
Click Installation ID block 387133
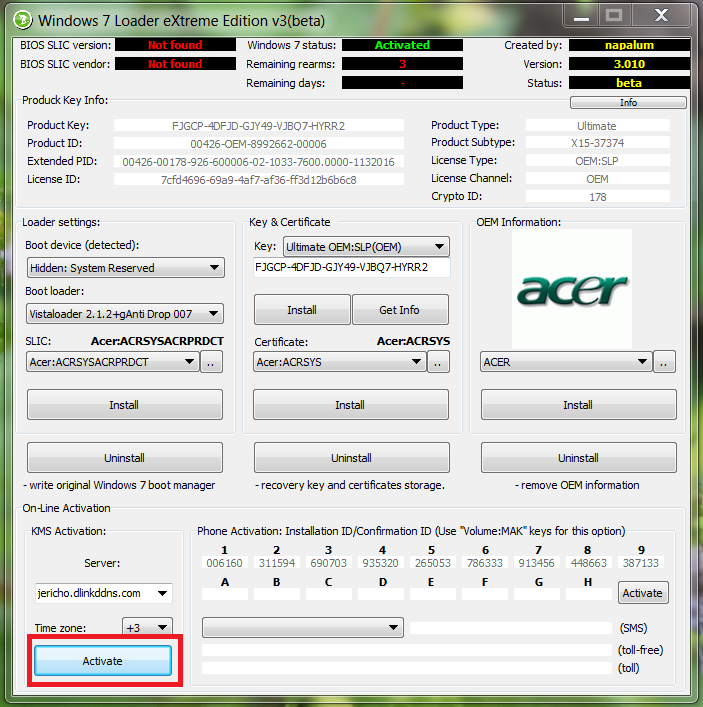pos(641,563)
